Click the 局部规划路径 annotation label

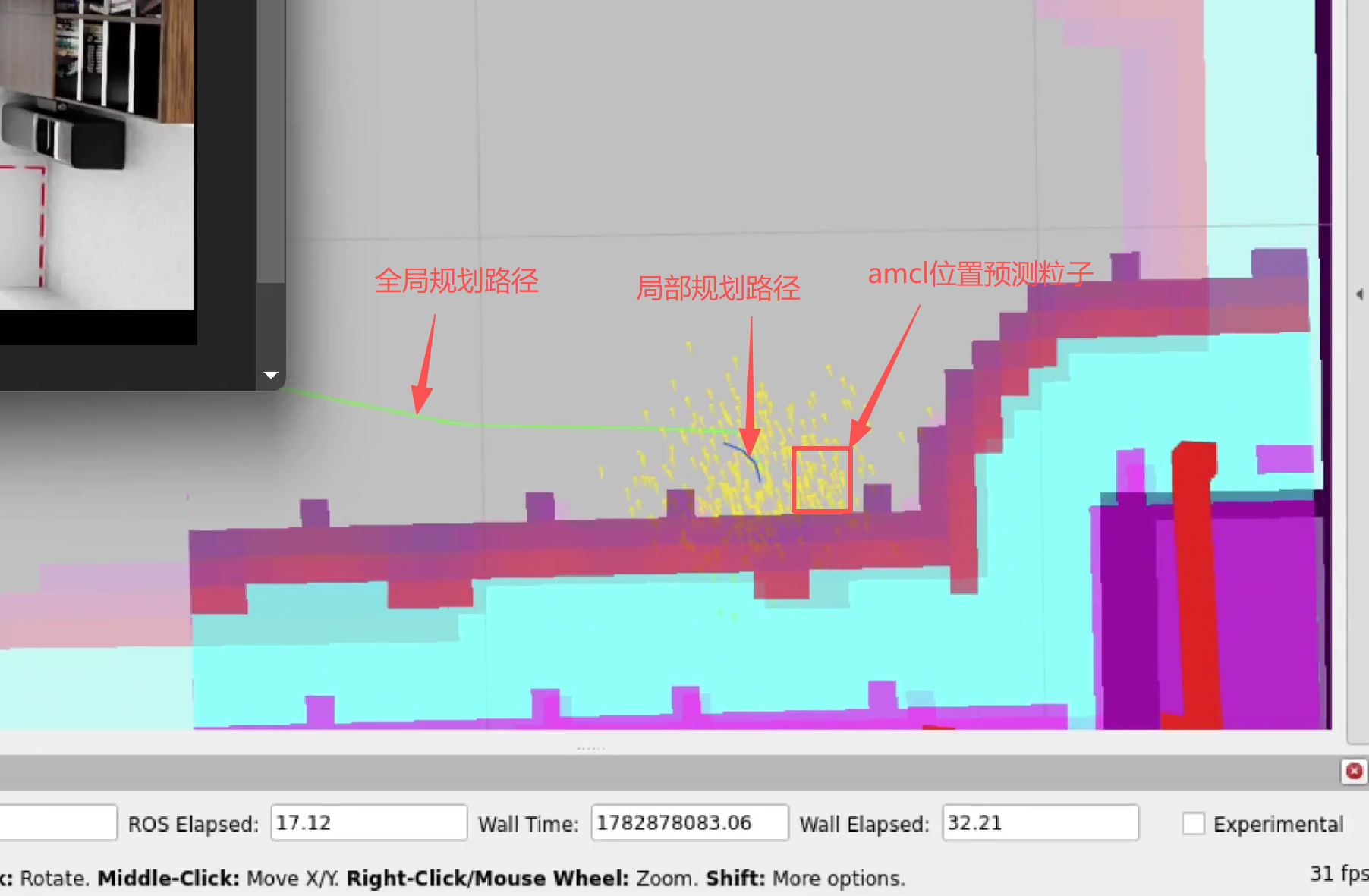[718, 288]
